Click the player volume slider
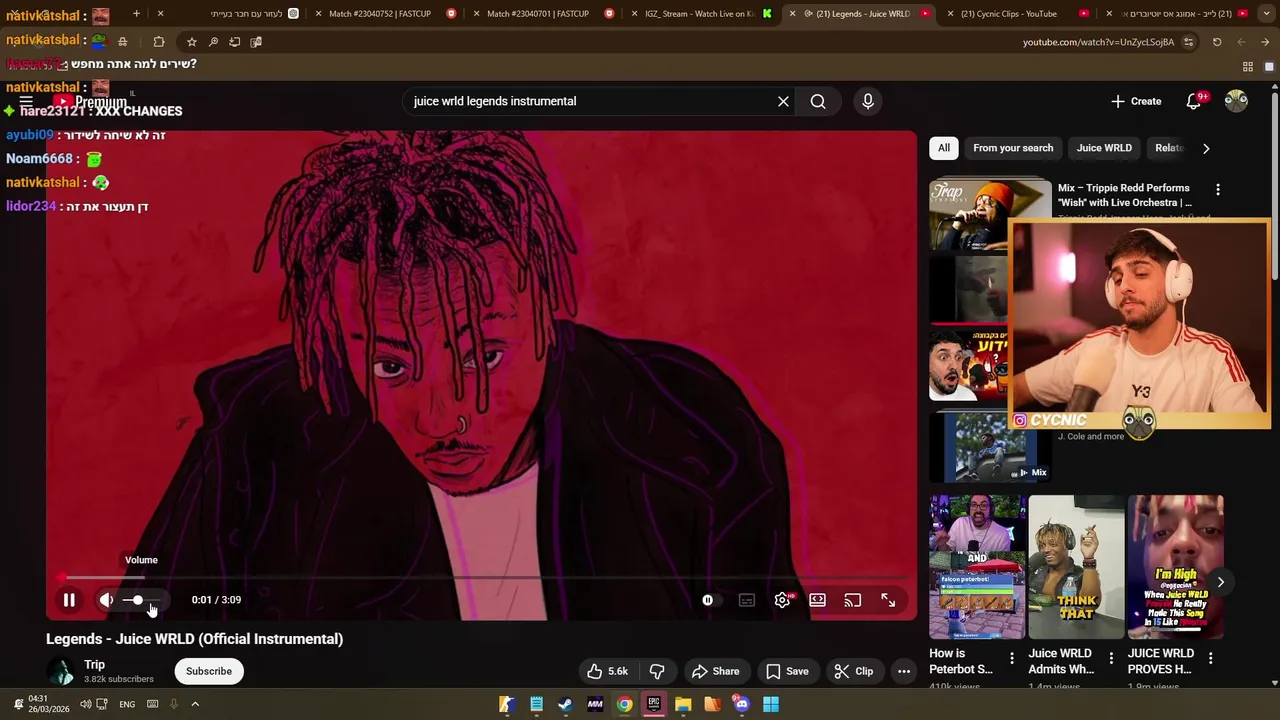Image resolution: width=1280 pixels, height=720 pixels. pos(140,600)
